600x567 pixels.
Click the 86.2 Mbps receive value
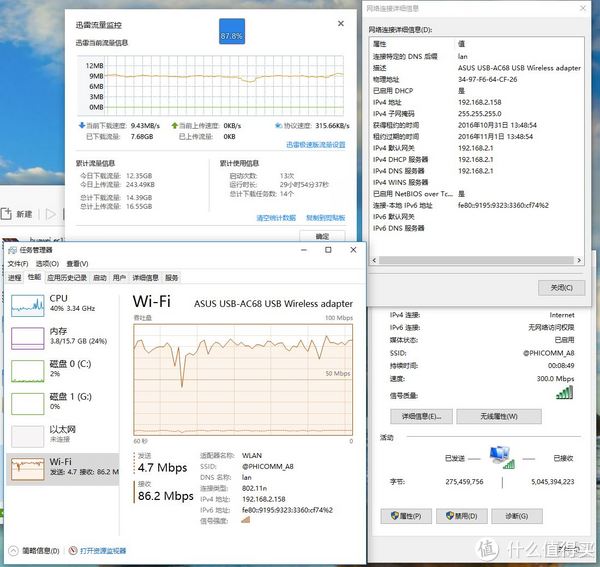tap(166, 496)
